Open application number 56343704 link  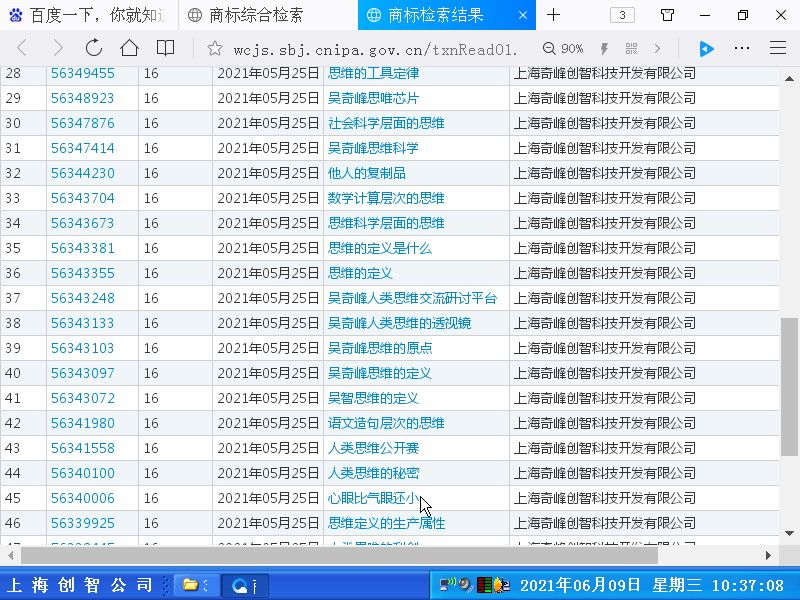coord(83,198)
